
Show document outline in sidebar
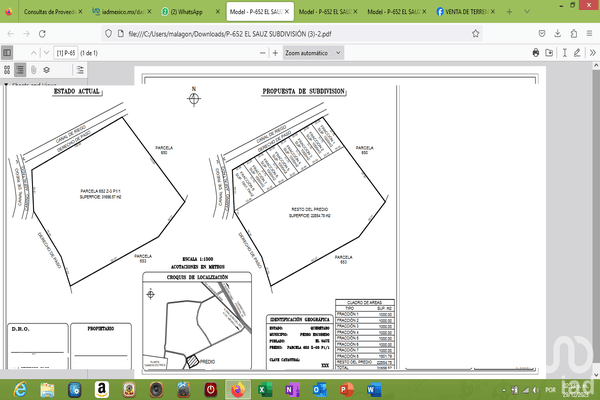tap(20, 70)
